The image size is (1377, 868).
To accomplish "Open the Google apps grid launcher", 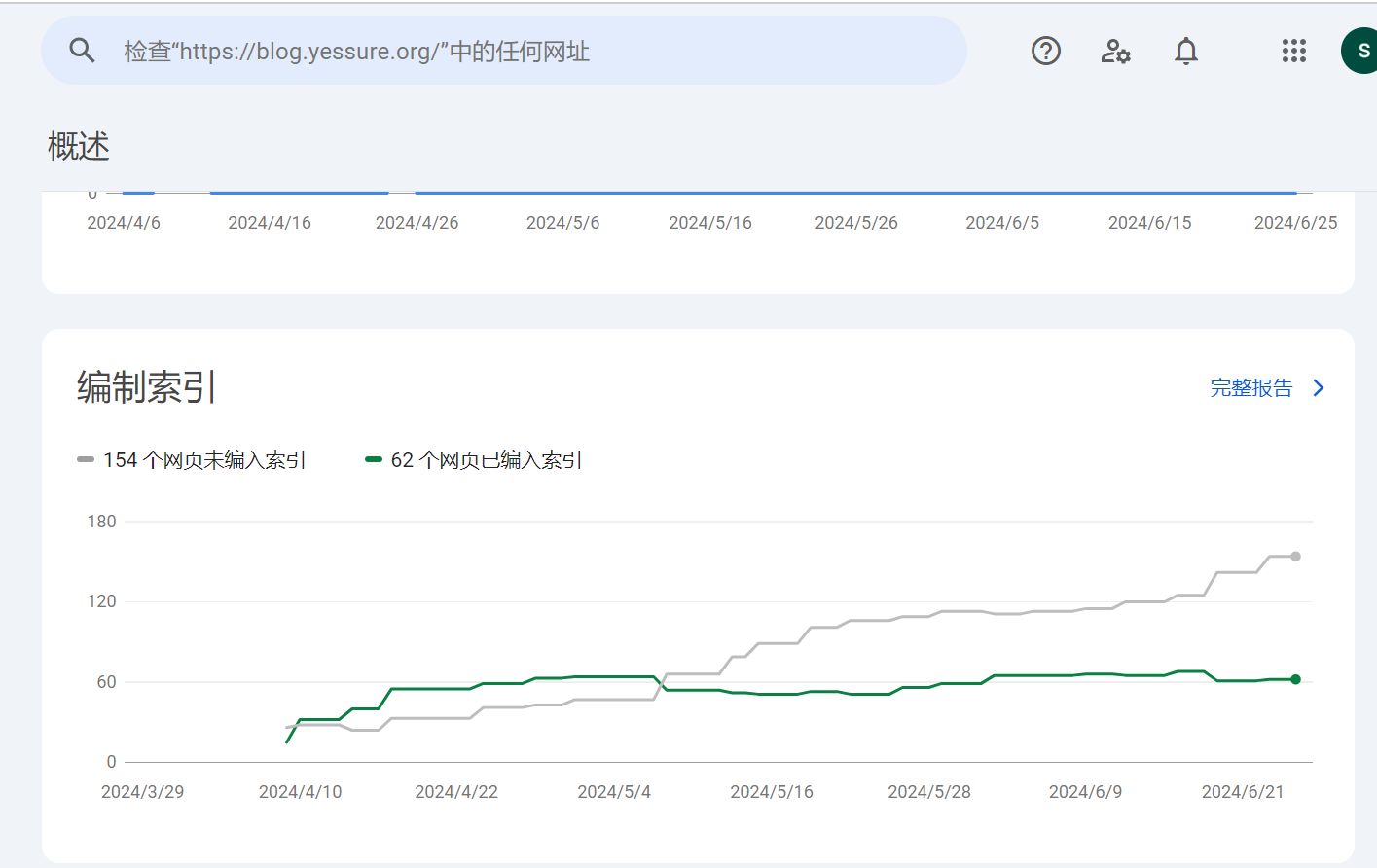I will 1293,51.
